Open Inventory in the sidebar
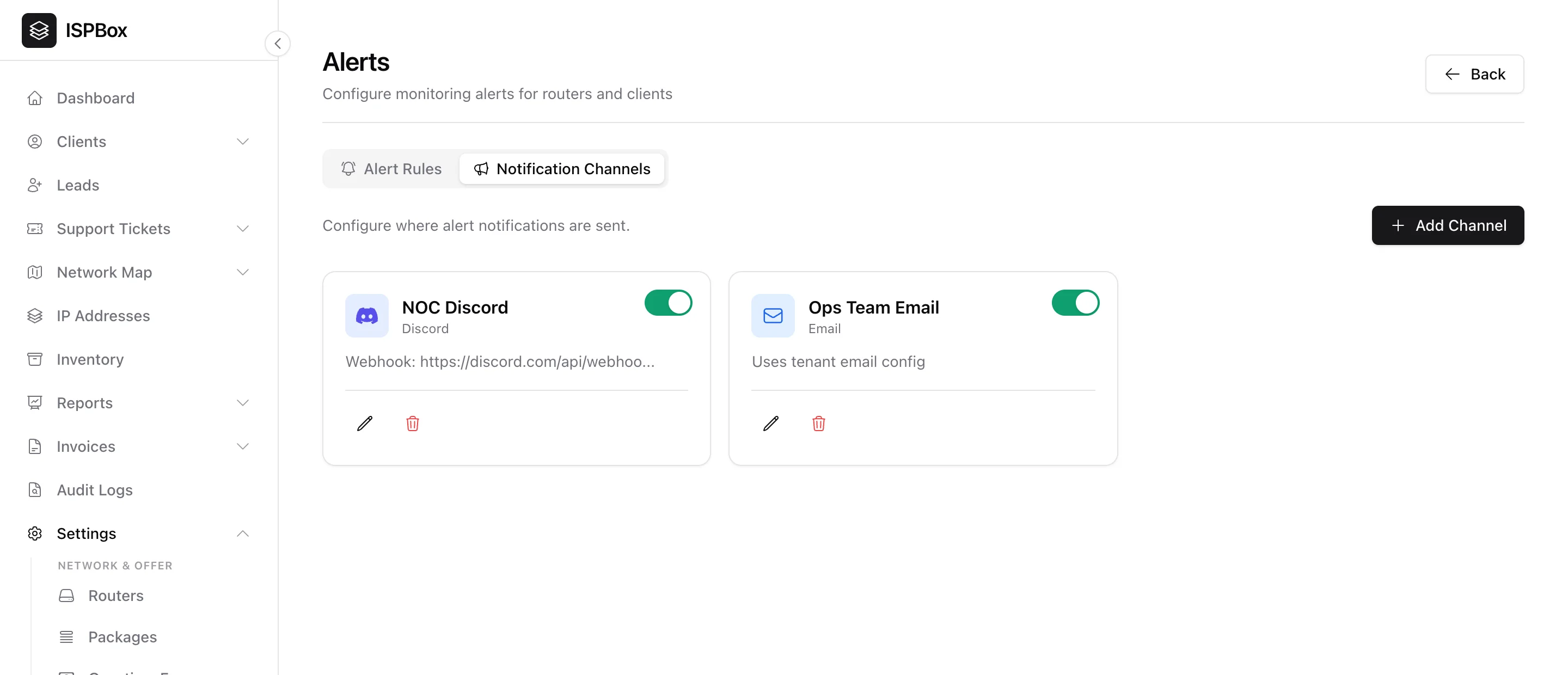 point(139,359)
